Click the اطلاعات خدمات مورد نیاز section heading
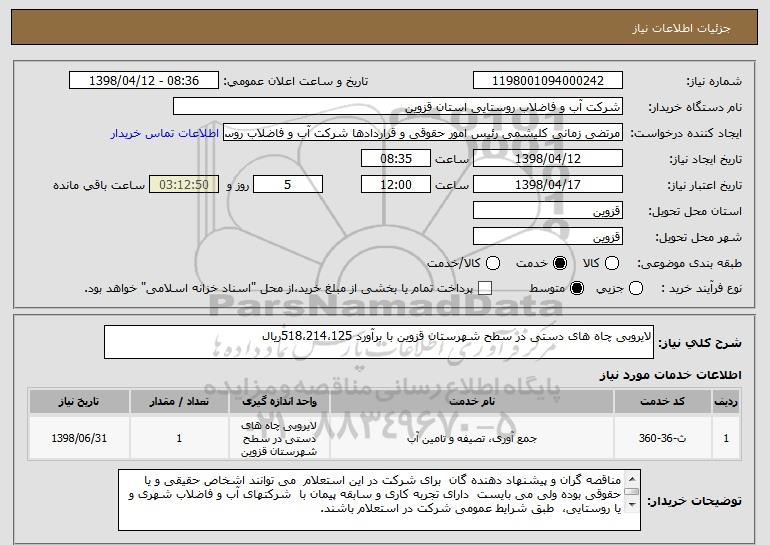 pyautogui.click(x=670, y=375)
